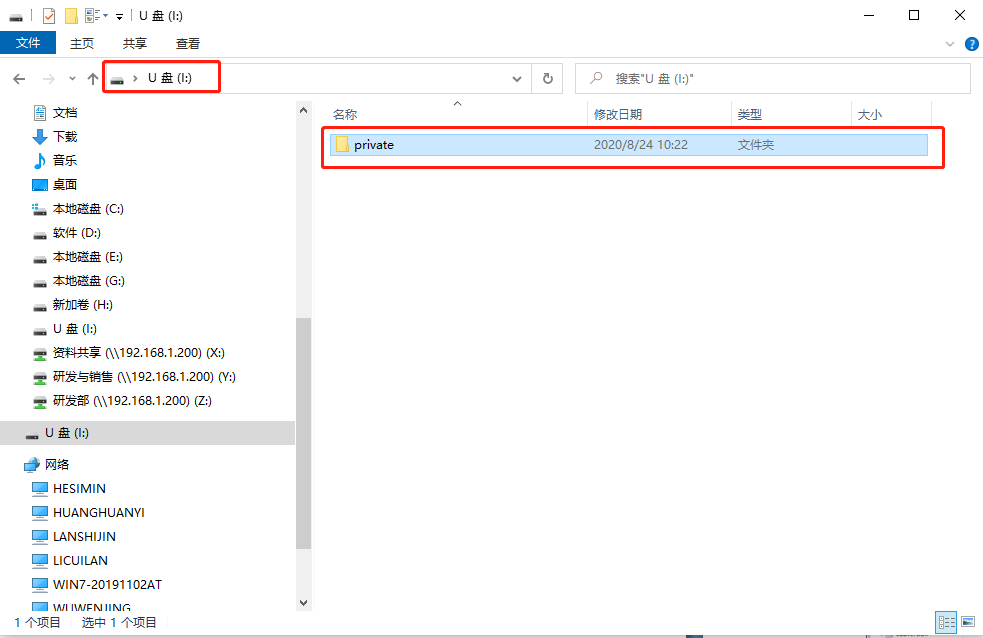
Task: Open the private folder
Action: [375, 144]
